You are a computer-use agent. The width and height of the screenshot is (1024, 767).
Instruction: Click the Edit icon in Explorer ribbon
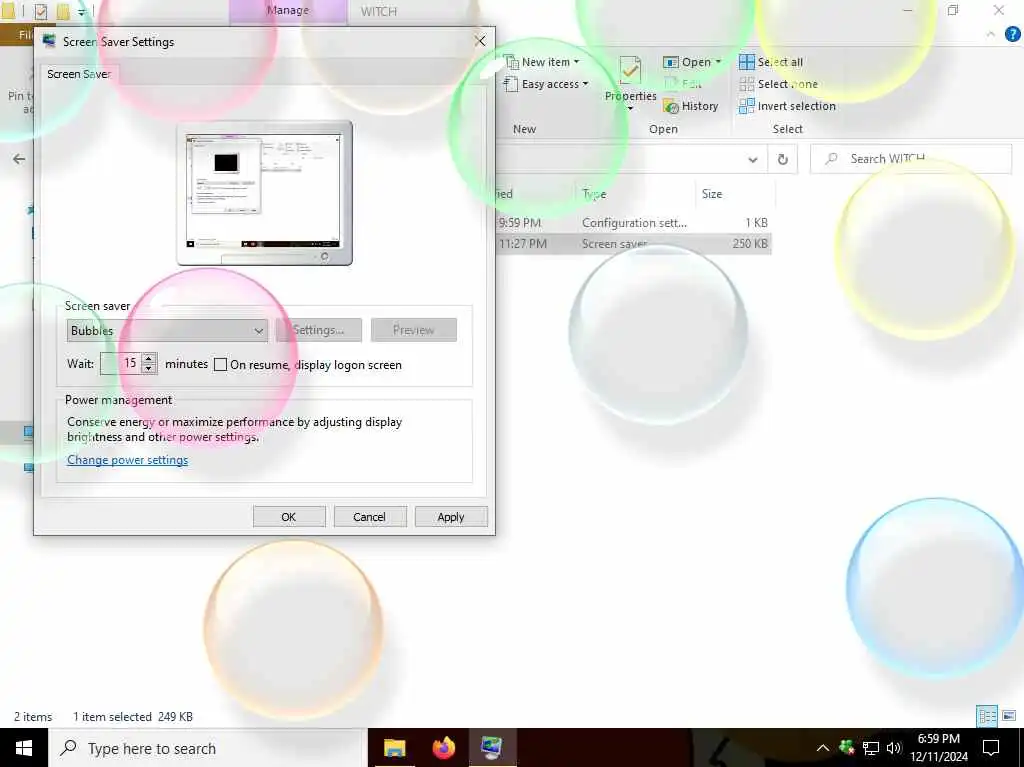point(671,84)
